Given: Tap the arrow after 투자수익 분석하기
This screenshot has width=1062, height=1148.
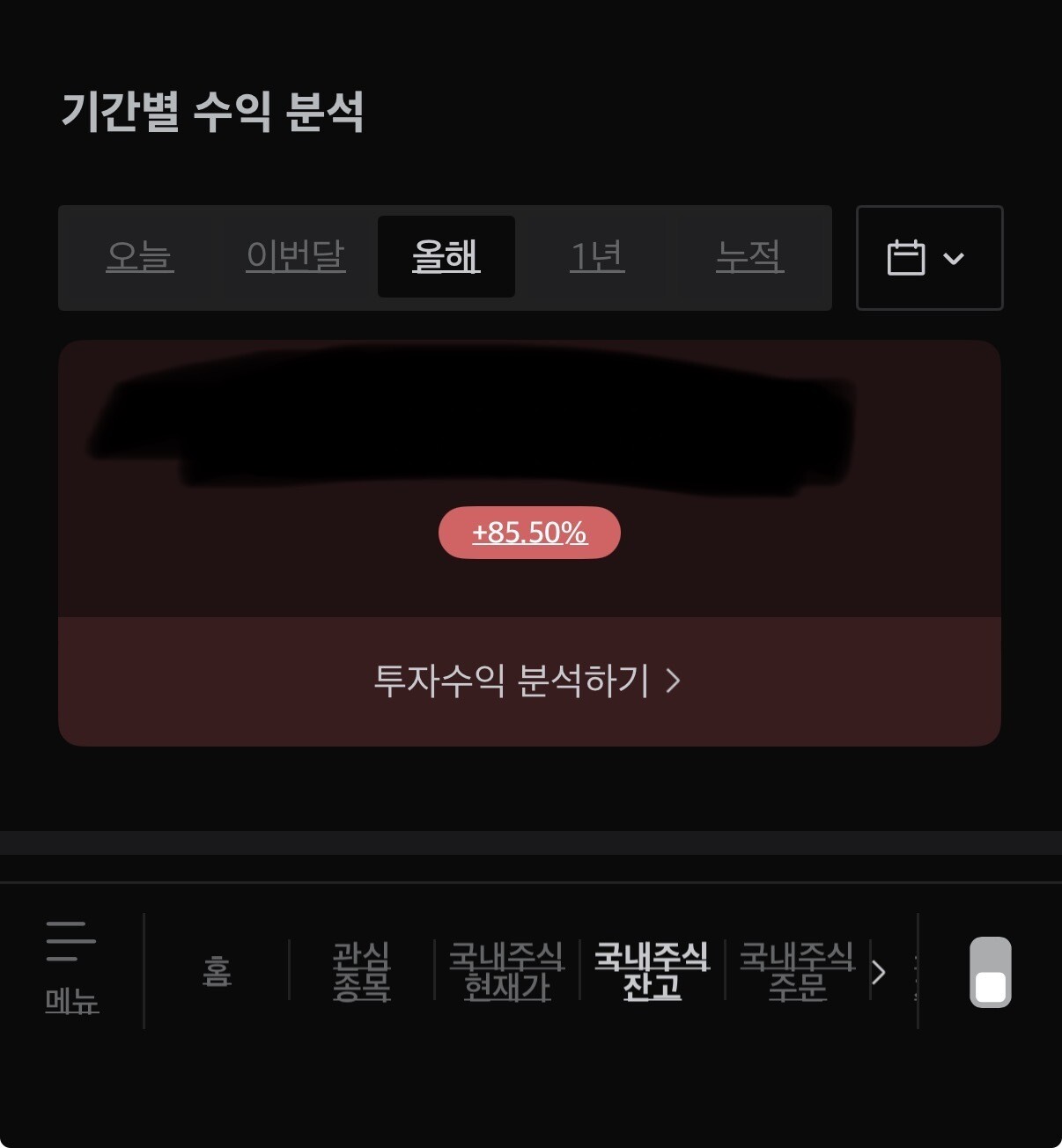Looking at the screenshot, I should coord(673,681).
